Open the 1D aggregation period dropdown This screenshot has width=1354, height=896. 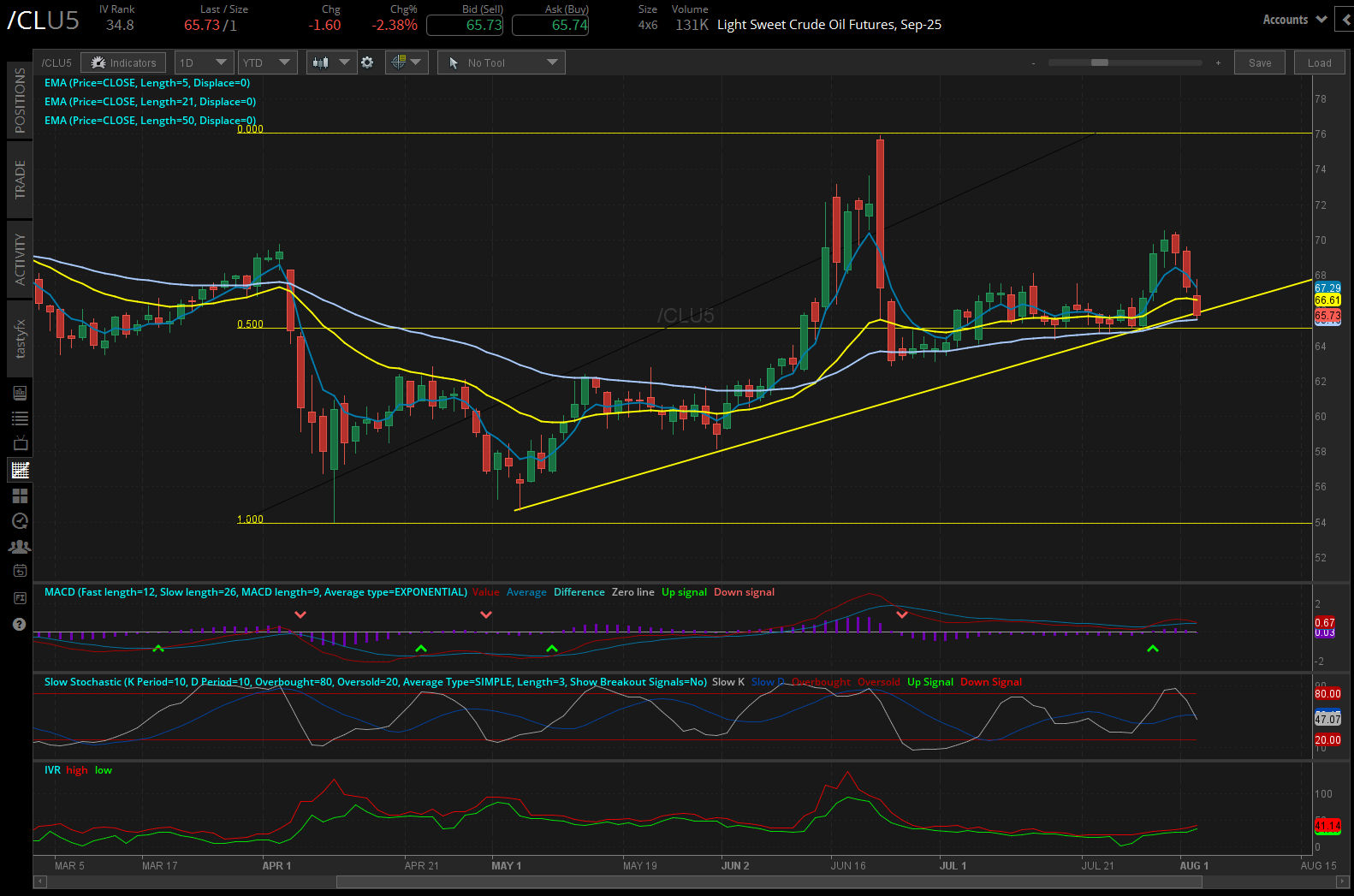(x=203, y=62)
